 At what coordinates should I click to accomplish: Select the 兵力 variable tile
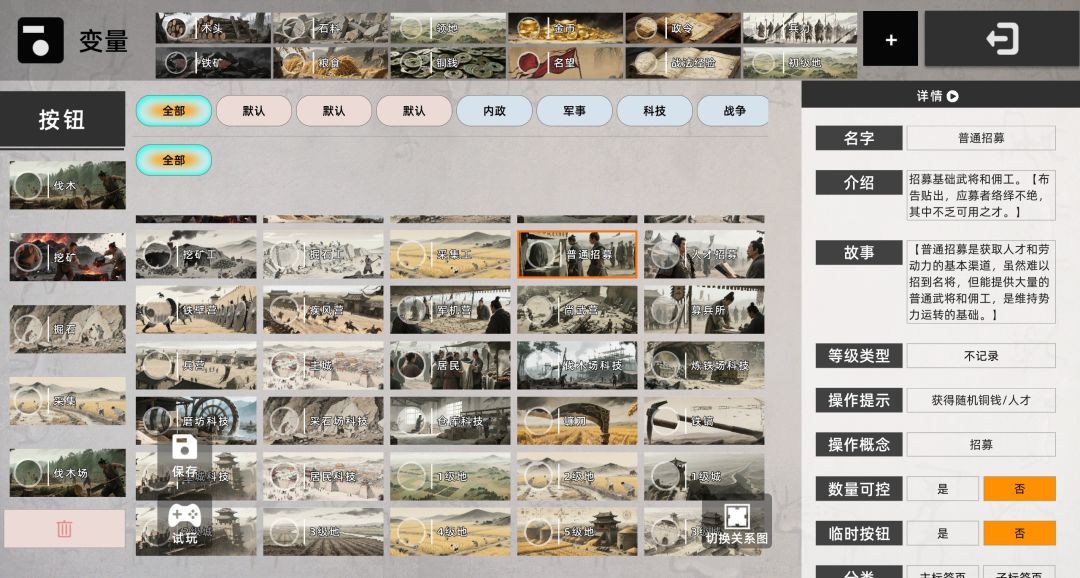tap(800, 28)
